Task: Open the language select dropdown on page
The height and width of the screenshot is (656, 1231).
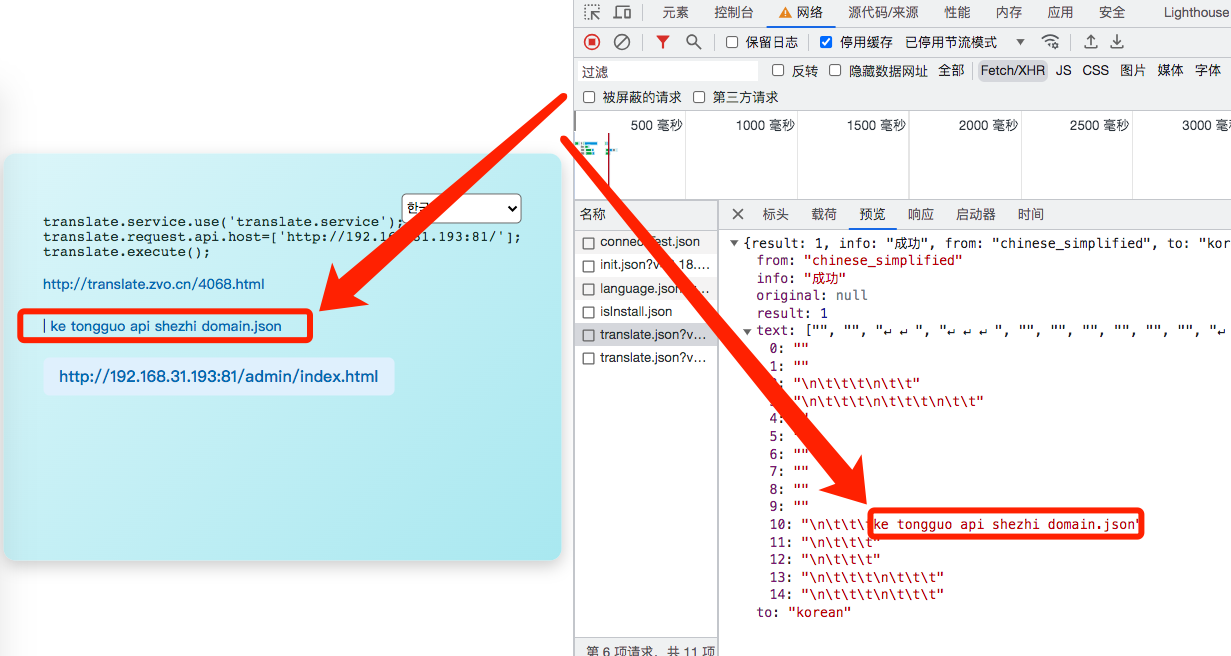Action: click(461, 208)
